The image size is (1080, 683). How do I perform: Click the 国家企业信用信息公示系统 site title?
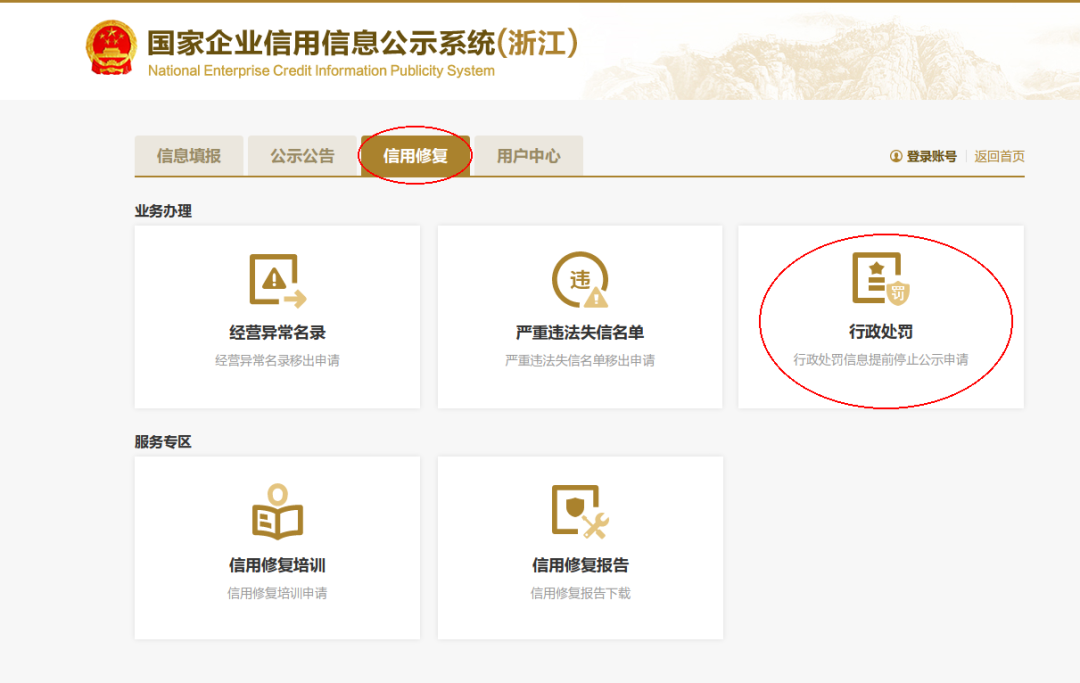[362, 43]
